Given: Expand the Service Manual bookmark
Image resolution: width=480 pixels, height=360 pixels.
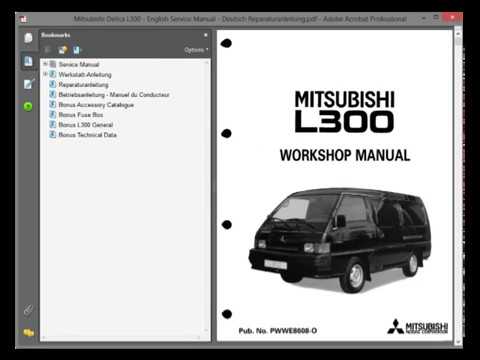Looking at the screenshot, I should coord(46,64).
